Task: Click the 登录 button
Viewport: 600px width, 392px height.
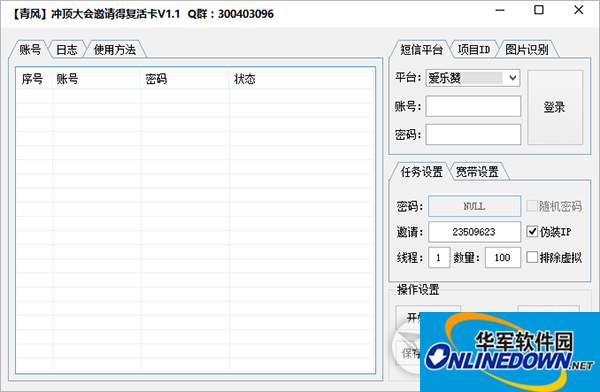Action: click(555, 107)
